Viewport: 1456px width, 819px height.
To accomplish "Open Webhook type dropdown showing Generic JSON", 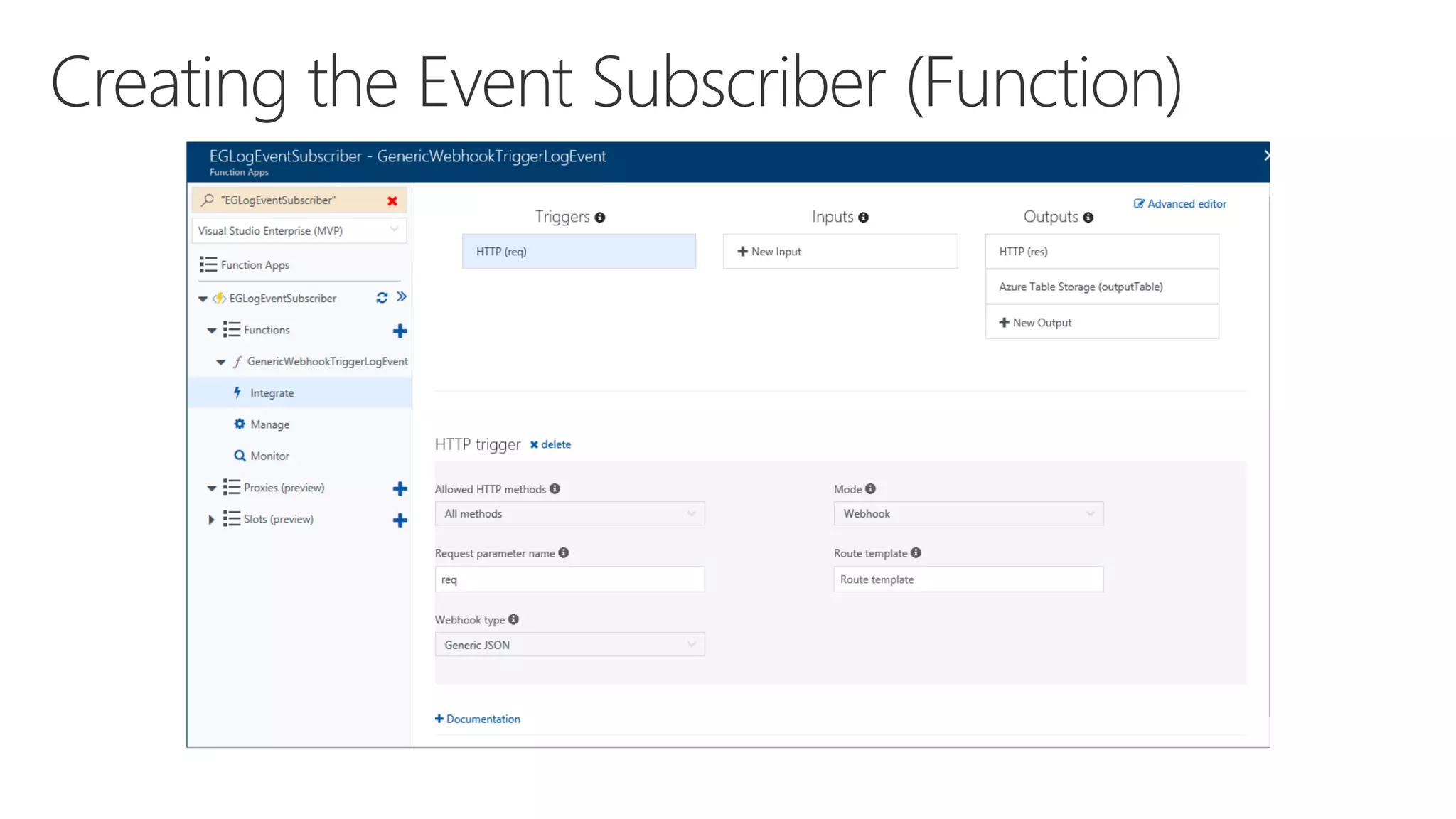I will 569,645.
